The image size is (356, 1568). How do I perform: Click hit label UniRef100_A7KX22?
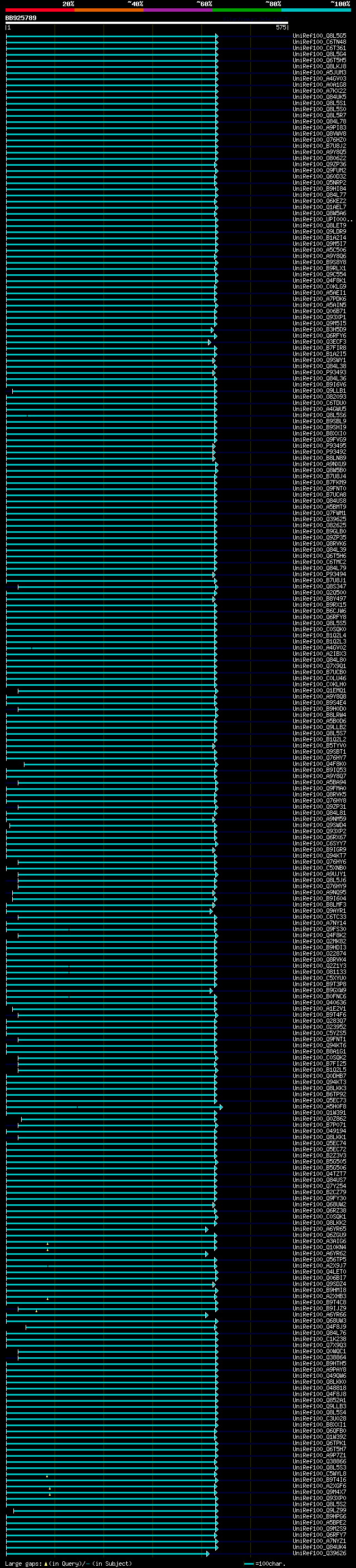(x=319, y=91)
